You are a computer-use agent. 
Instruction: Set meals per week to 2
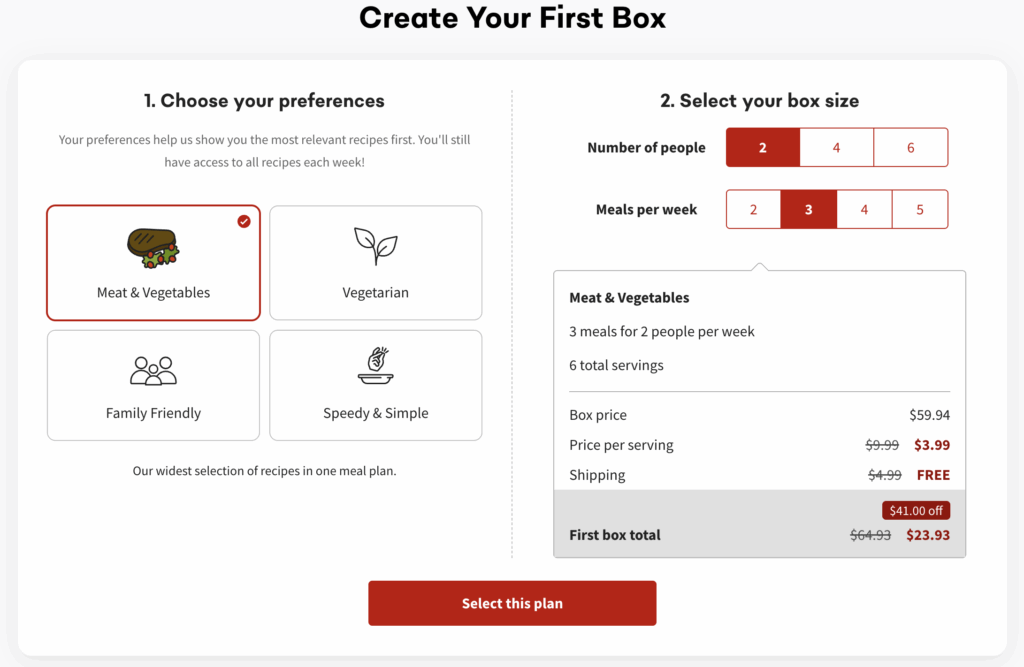tap(754, 210)
